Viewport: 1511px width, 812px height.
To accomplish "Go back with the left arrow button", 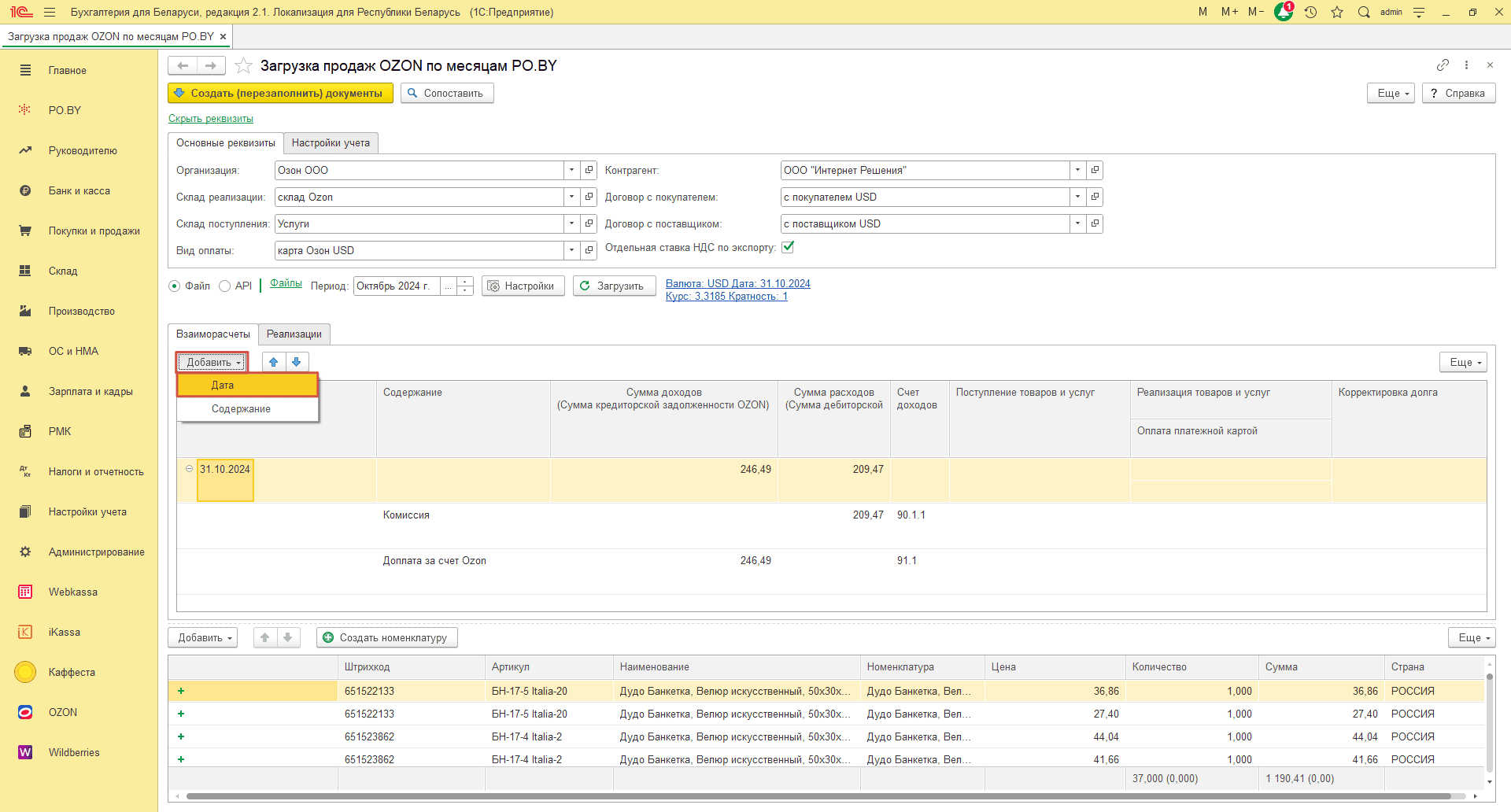I will tap(183, 65).
